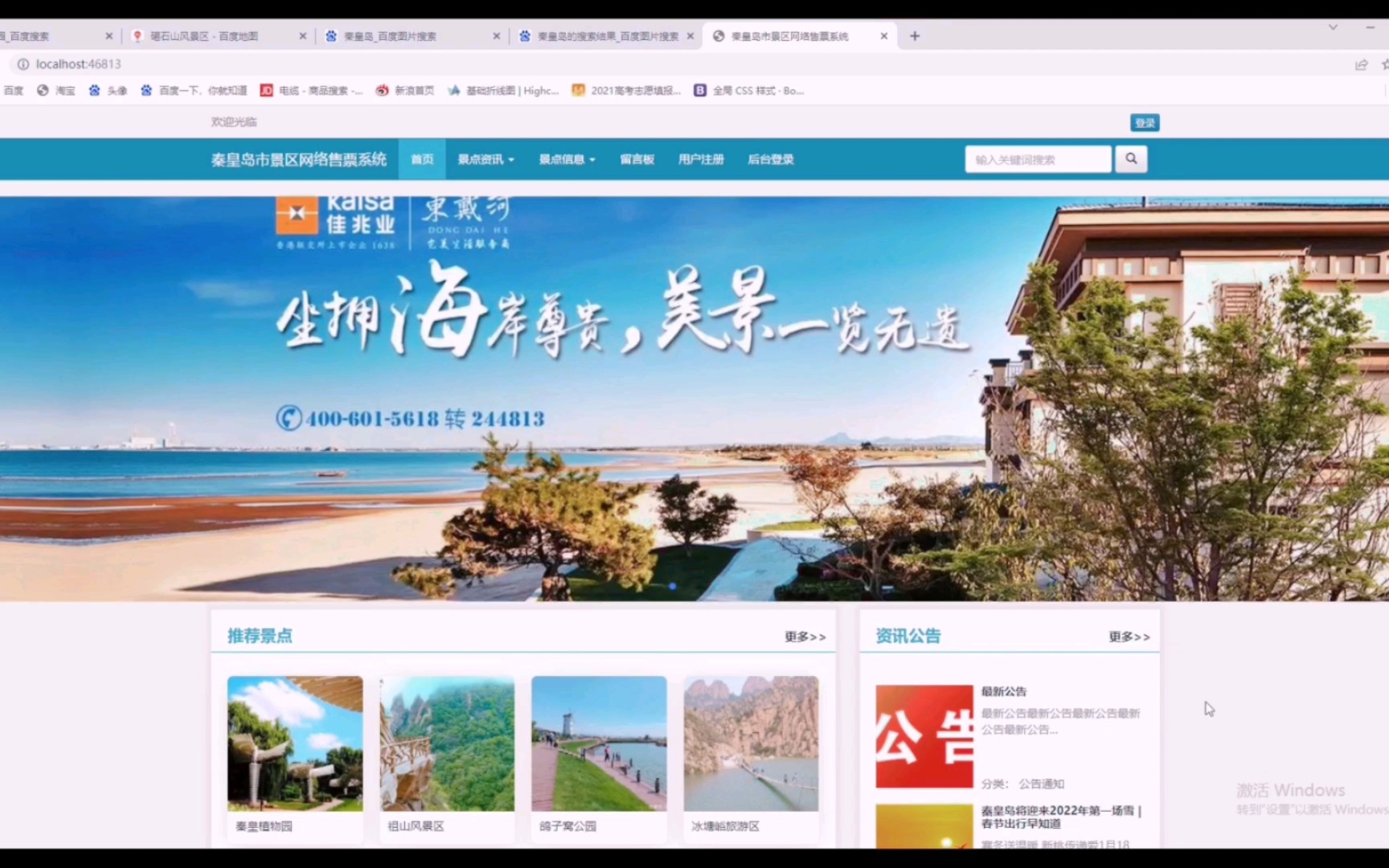The width and height of the screenshot is (1389, 868).
Task: Open the 祖山风景区 thumbnail
Action: pyautogui.click(x=447, y=743)
